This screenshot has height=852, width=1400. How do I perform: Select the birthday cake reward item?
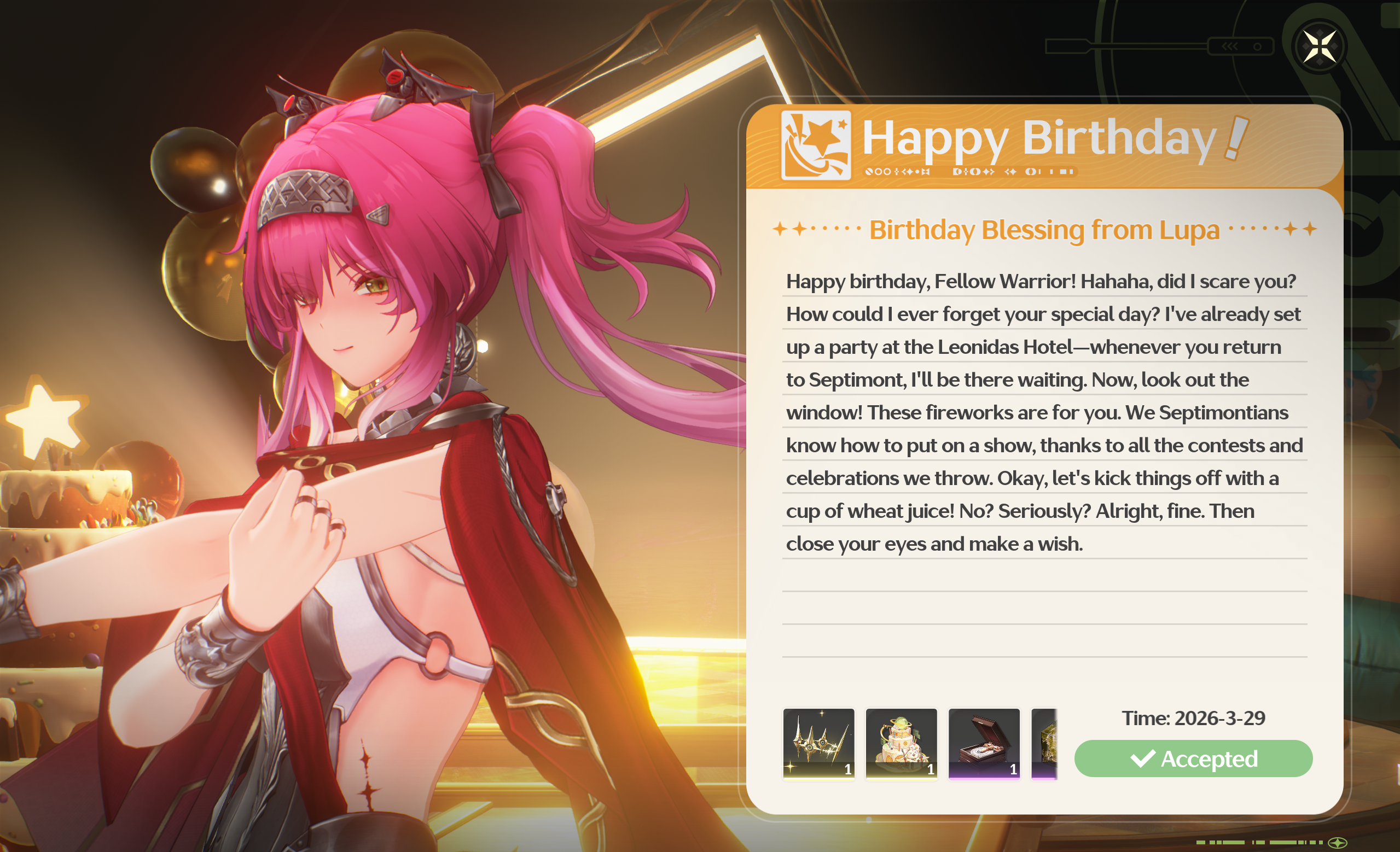(x=901, y=744)
